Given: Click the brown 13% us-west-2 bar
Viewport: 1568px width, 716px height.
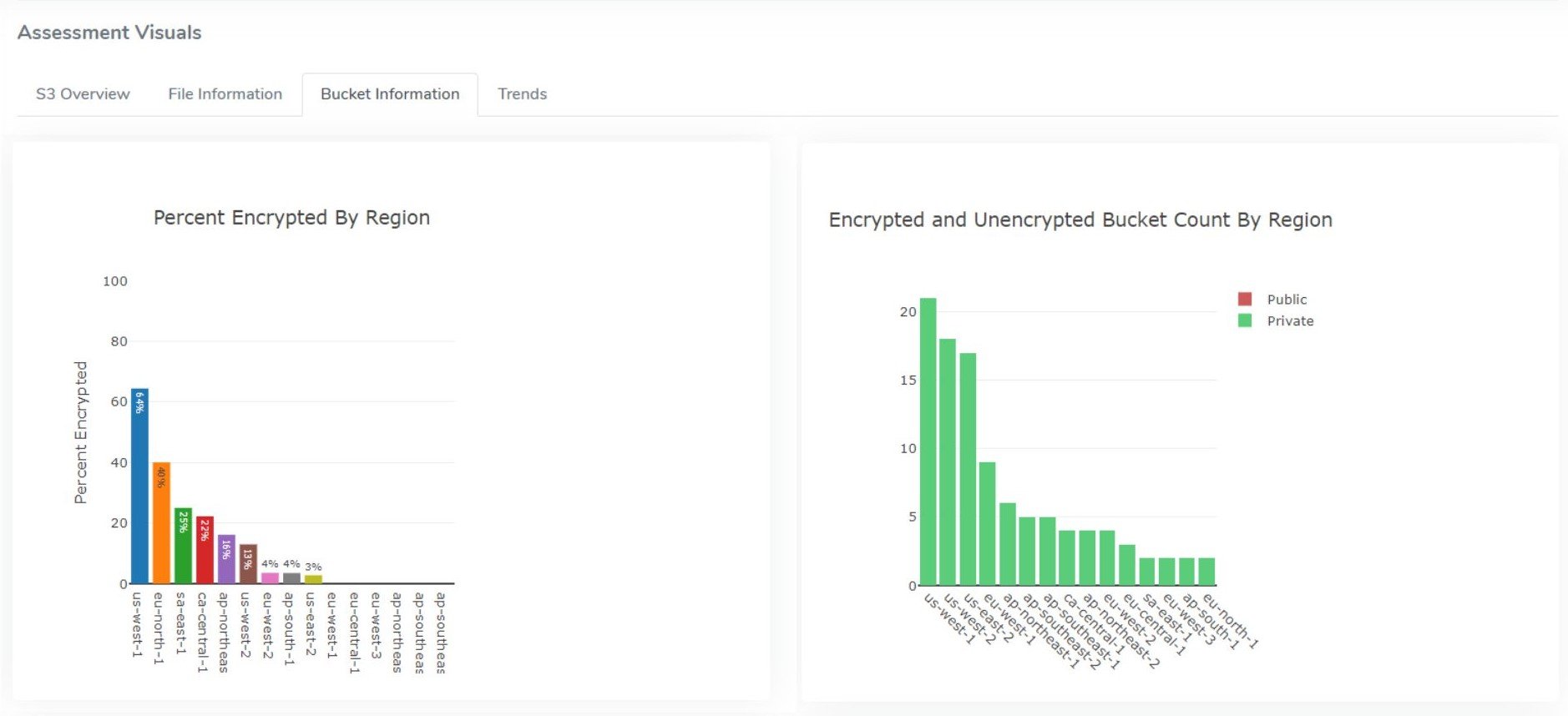Looking at the screenshot, I should tap(248, 564).
